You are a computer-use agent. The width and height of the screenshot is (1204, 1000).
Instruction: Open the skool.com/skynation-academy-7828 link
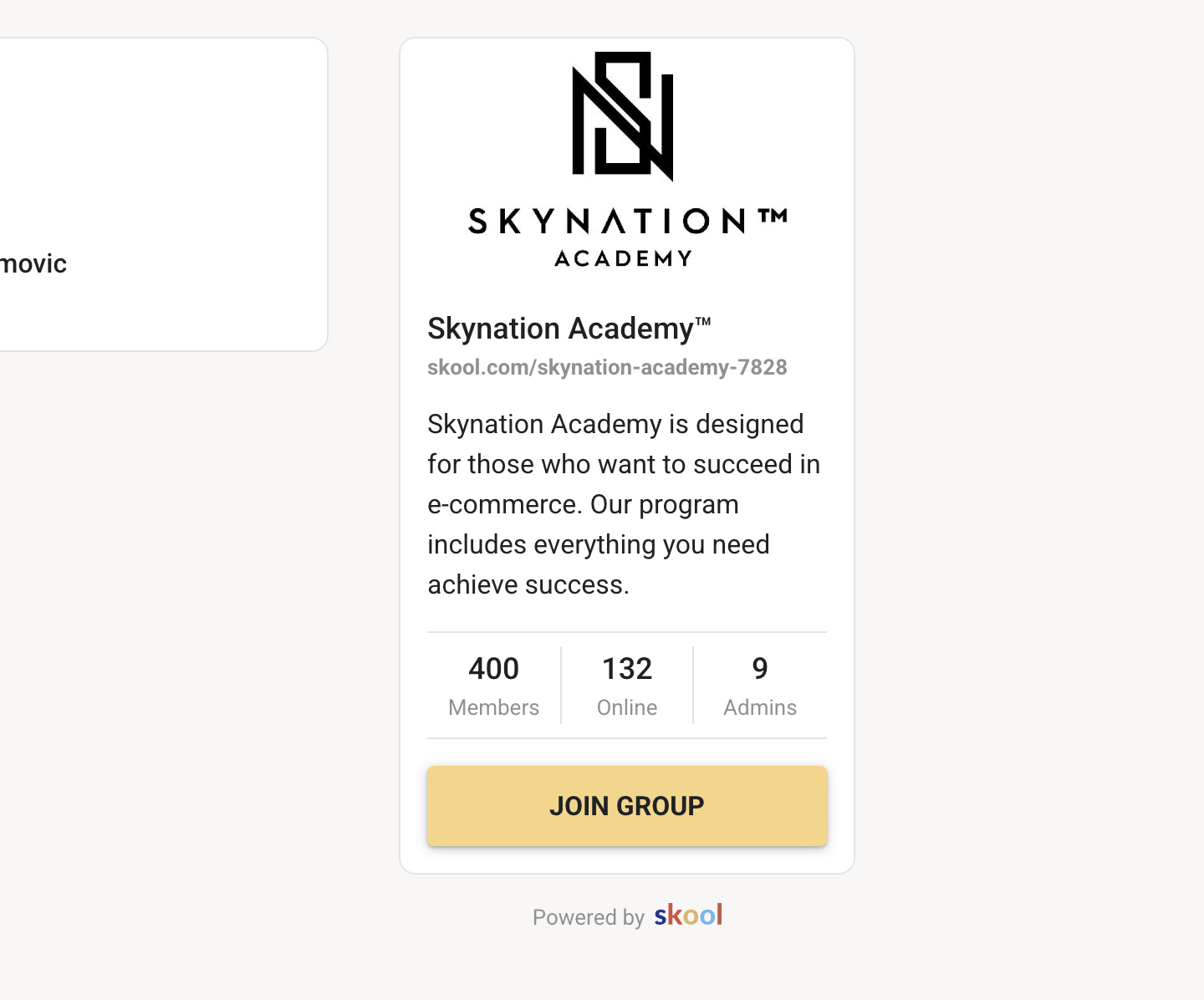(x=607, y=367)
